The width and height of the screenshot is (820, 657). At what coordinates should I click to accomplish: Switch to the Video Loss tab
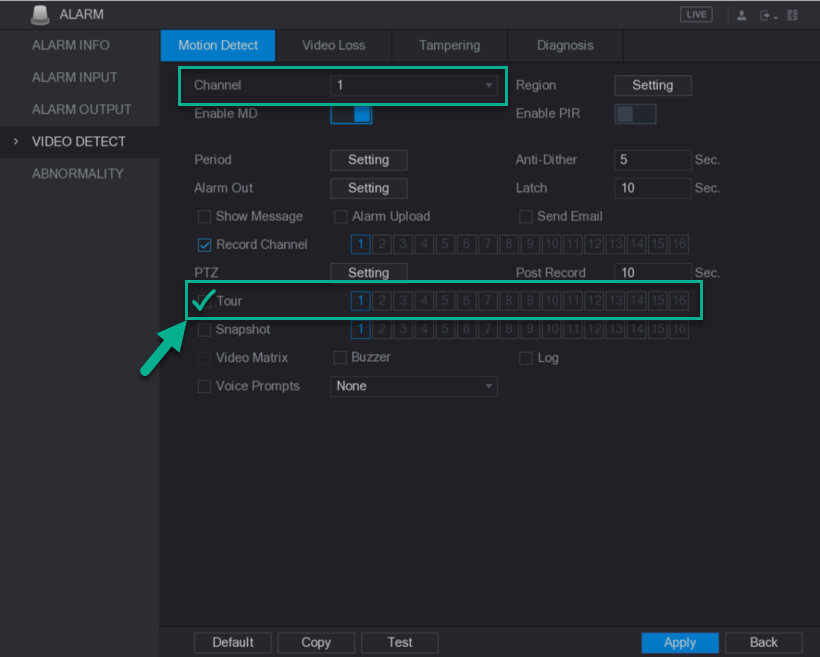click(334, 46)
